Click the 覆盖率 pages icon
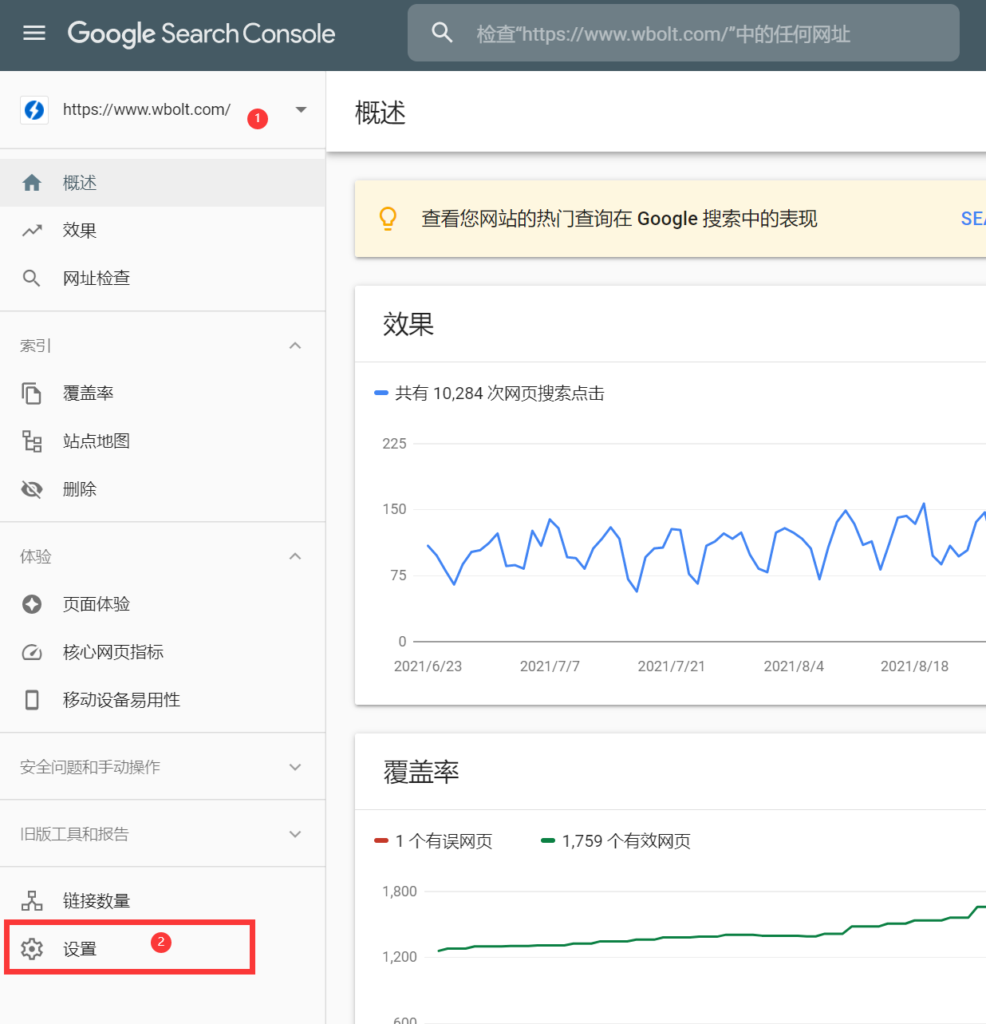 (x=32, y=394)
